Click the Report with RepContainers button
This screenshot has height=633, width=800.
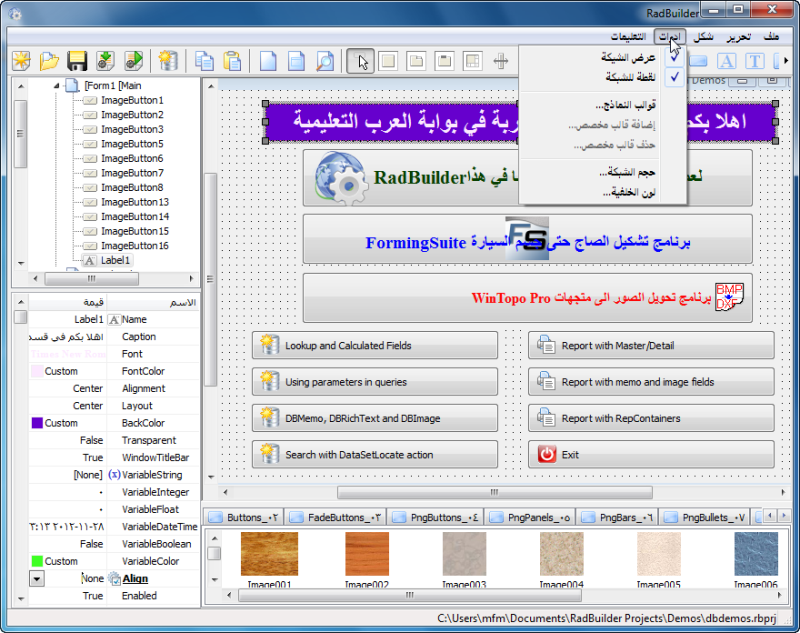651,418
